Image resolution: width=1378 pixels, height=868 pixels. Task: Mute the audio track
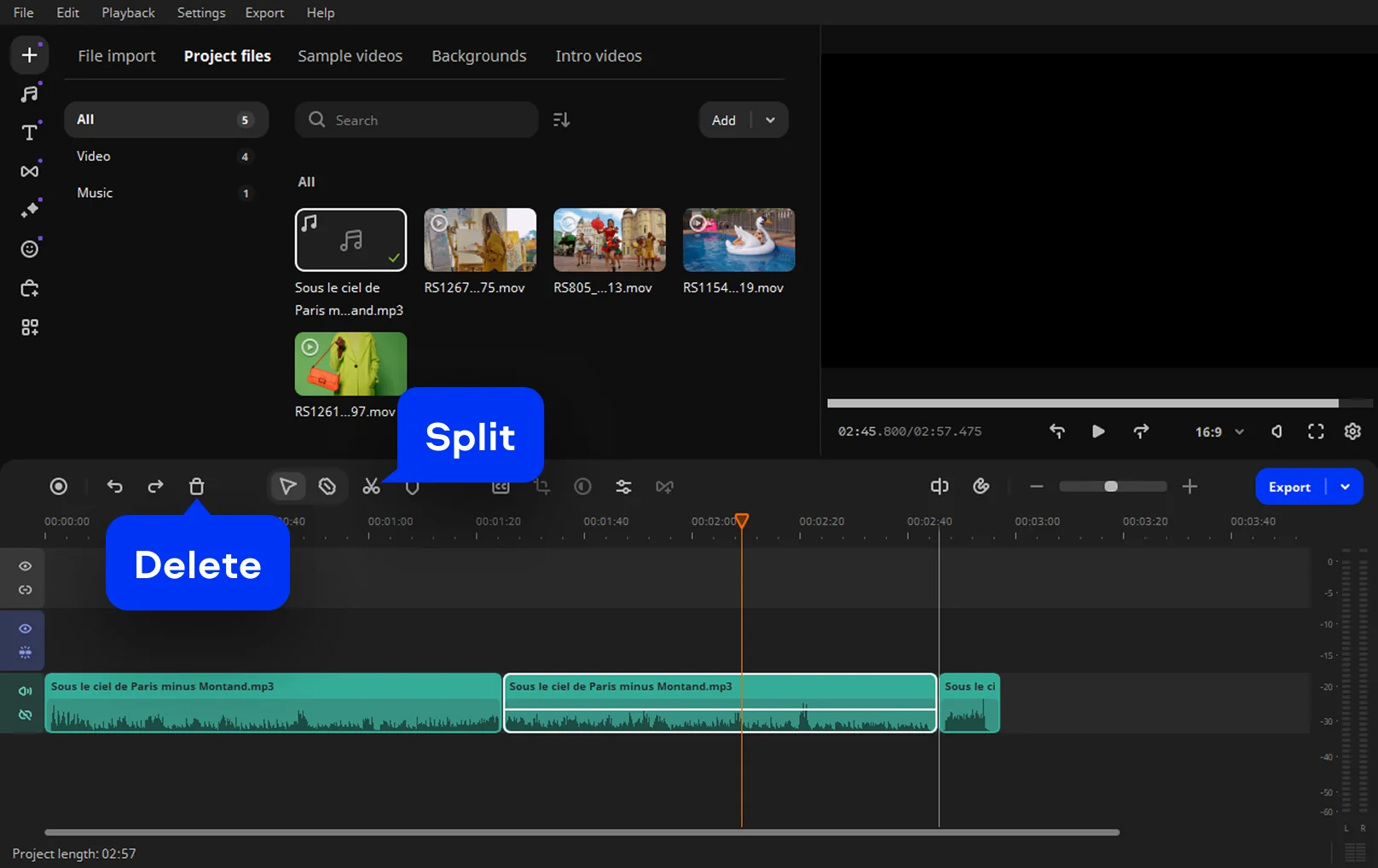(26, 691)
